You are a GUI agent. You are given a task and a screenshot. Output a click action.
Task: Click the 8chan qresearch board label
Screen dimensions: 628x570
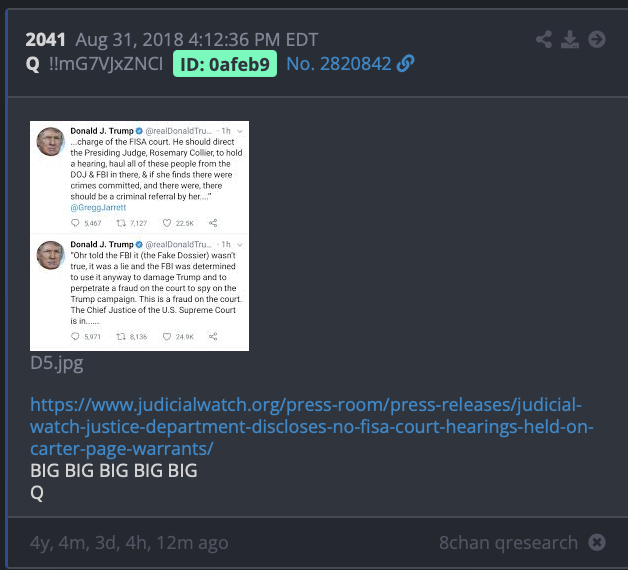[x=508, y=543]
